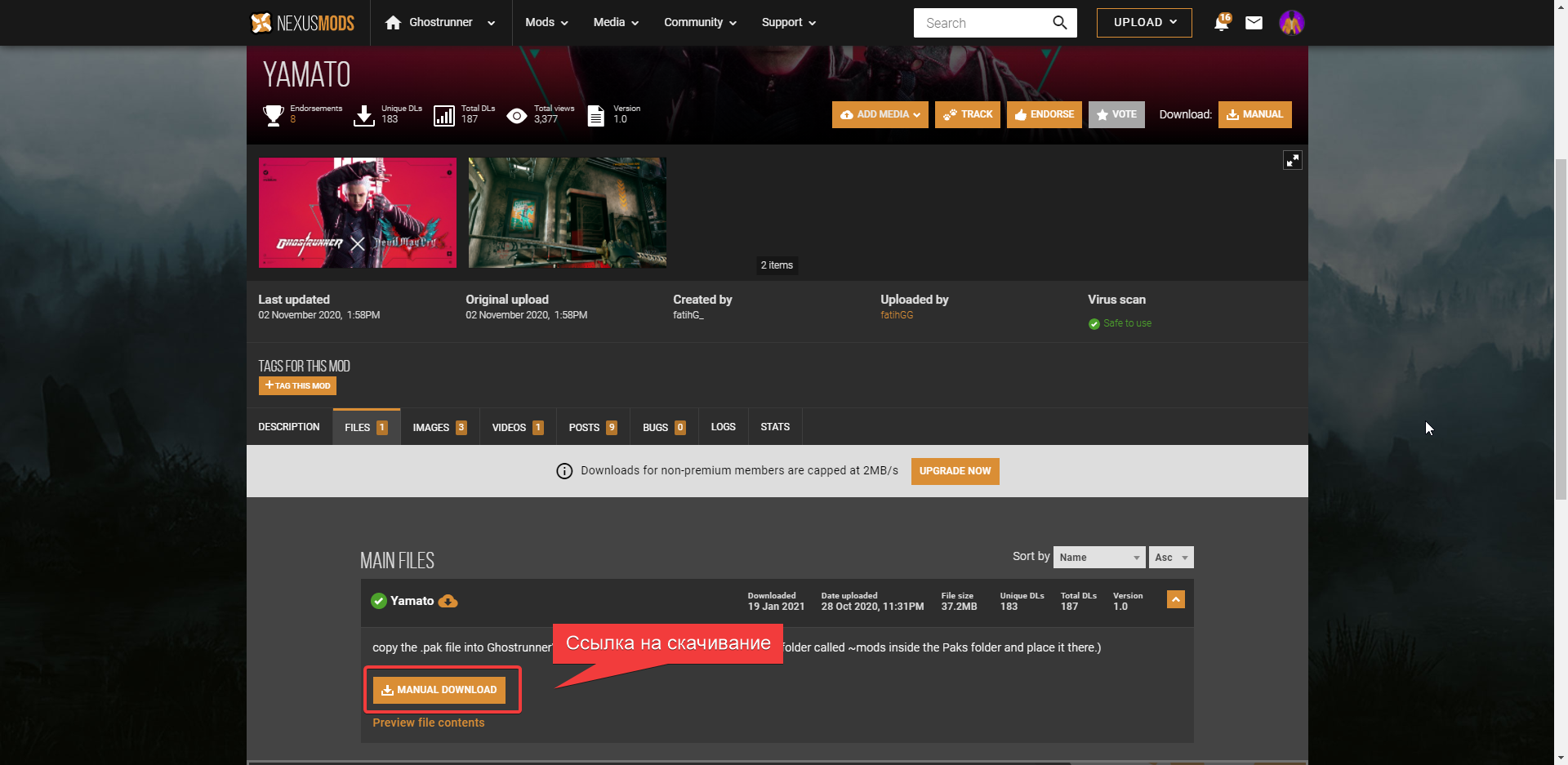
Task: Click the MAIN FILES heading
Action: pos(398,561)
